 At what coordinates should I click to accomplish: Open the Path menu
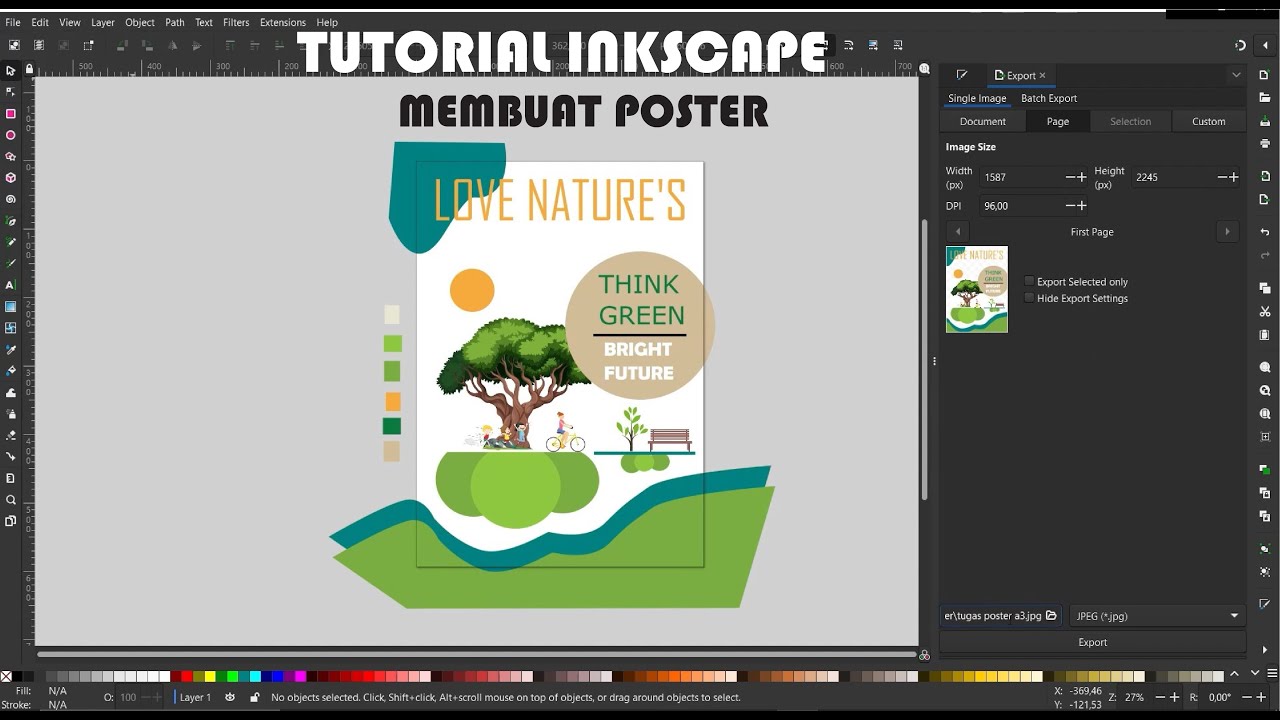click(175, 22)
